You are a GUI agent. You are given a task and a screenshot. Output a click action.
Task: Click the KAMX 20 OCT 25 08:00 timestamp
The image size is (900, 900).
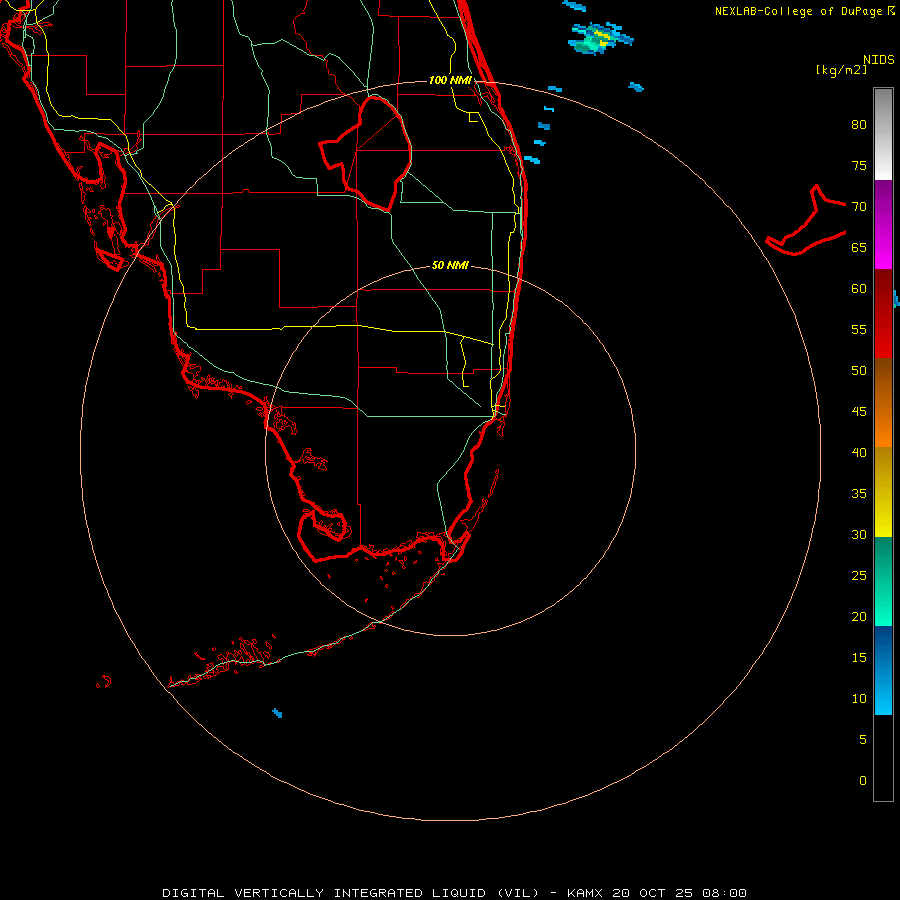coord(657,893)
